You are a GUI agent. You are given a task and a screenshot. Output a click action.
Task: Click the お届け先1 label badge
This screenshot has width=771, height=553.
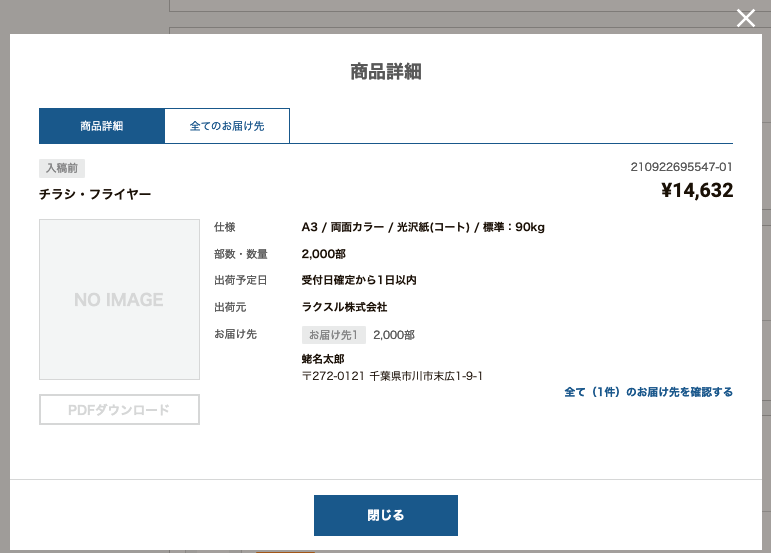pos(333,335)
